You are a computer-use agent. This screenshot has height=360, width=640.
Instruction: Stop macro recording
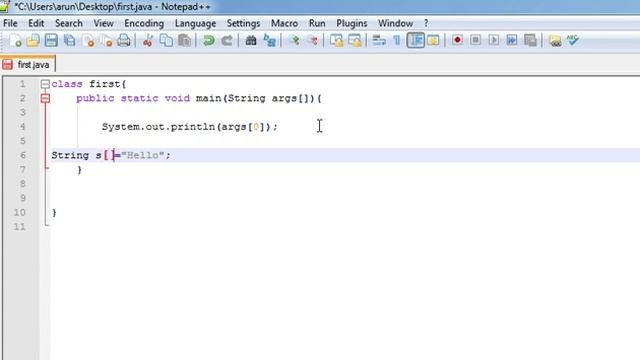(x=475, y=40)
